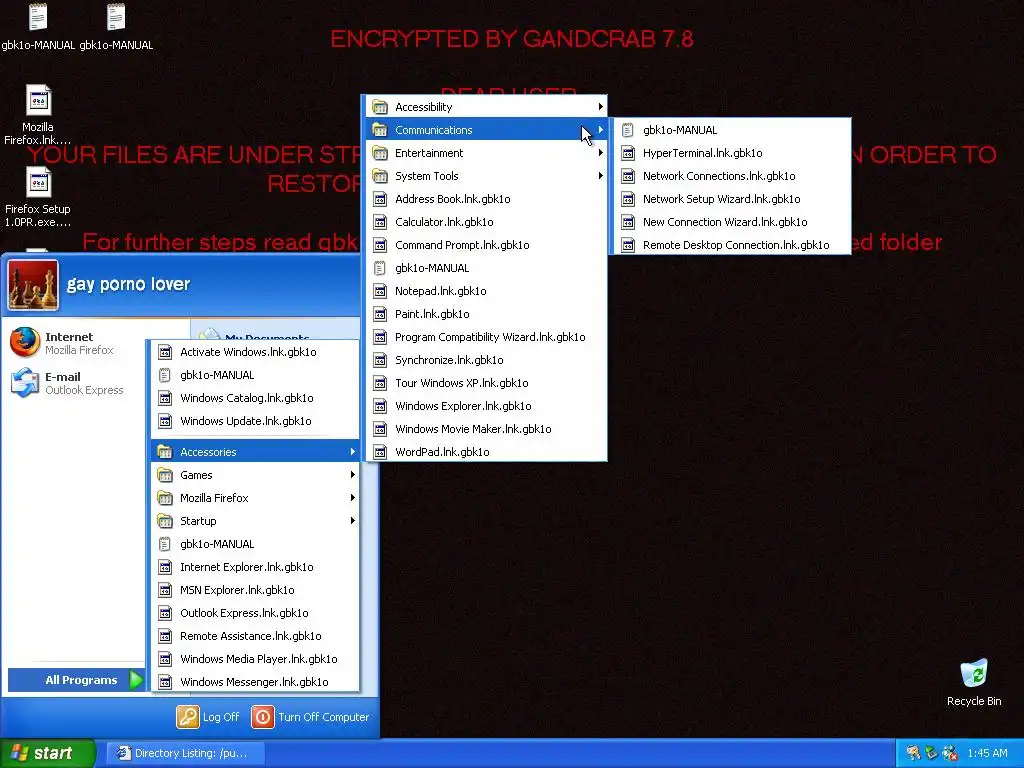The image size is (1024, 768).
Task: Click the Windows Catalog.lnk.gbk1o icon
Action: tap(165, 398)
